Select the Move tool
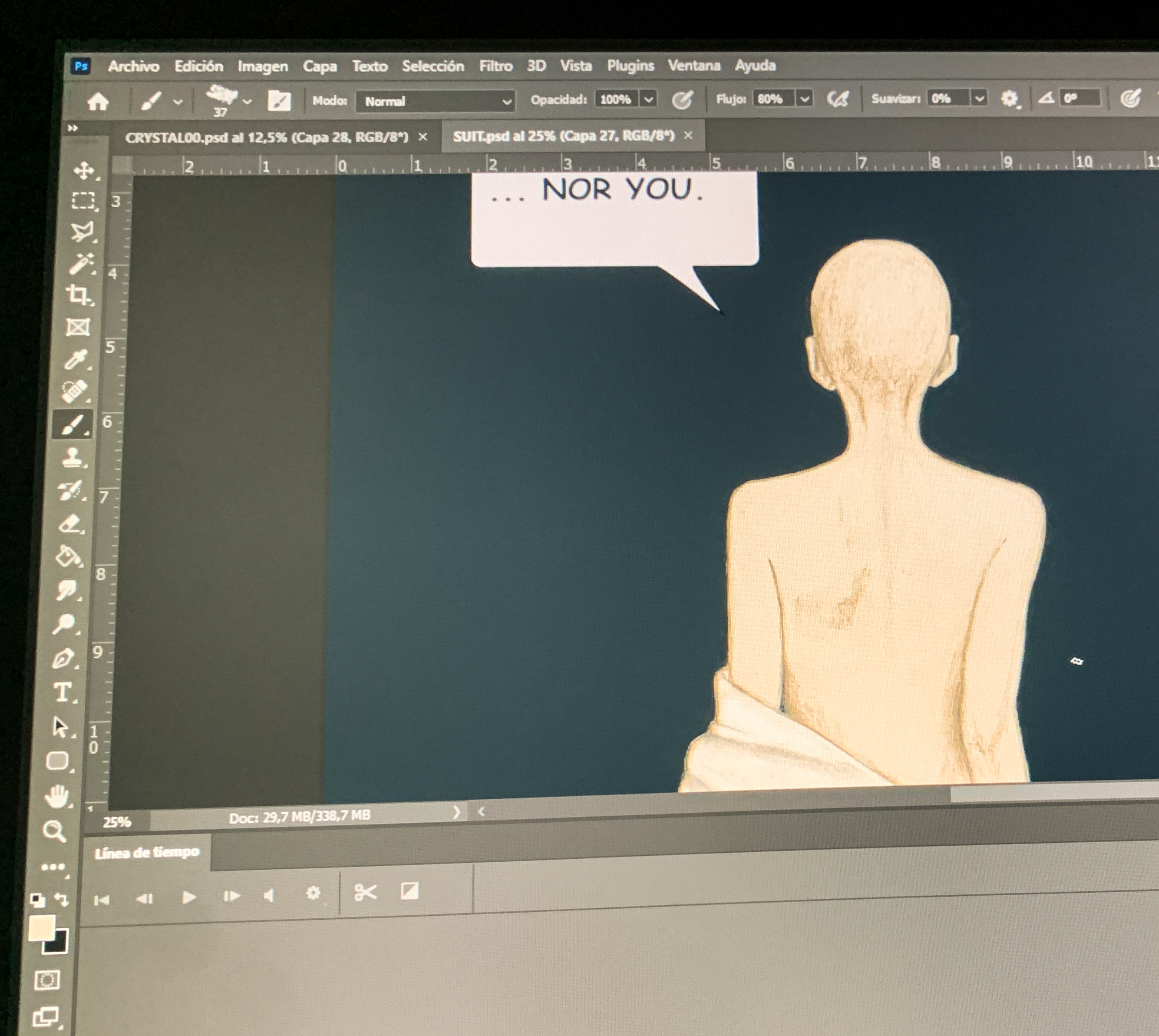This screenshot has height=1036, width=1159. point(84,170)
